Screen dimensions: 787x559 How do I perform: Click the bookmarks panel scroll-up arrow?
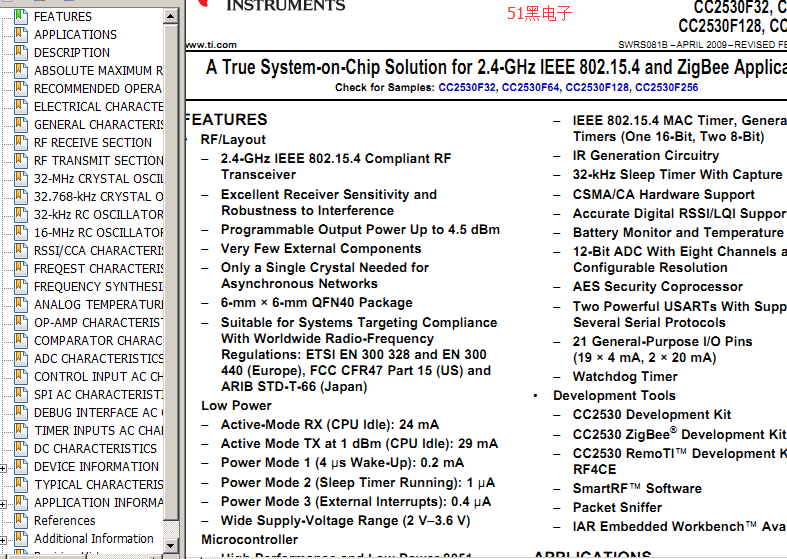click(171, 17)
